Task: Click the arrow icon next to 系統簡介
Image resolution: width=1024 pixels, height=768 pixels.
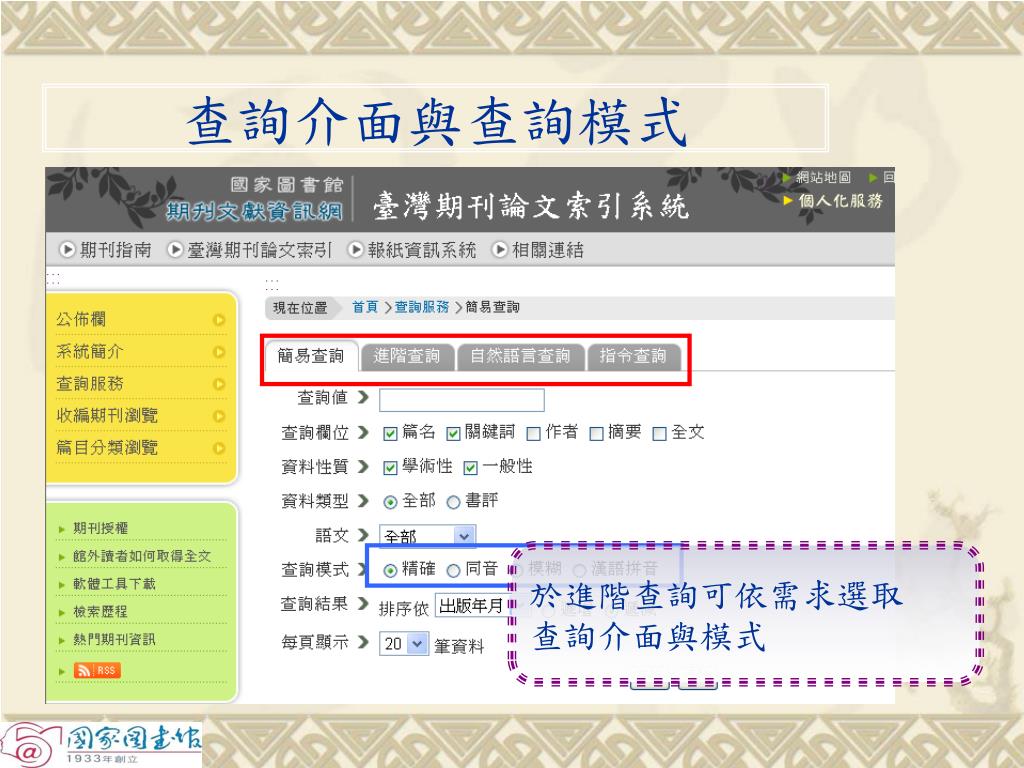Action: pos(219,352)
